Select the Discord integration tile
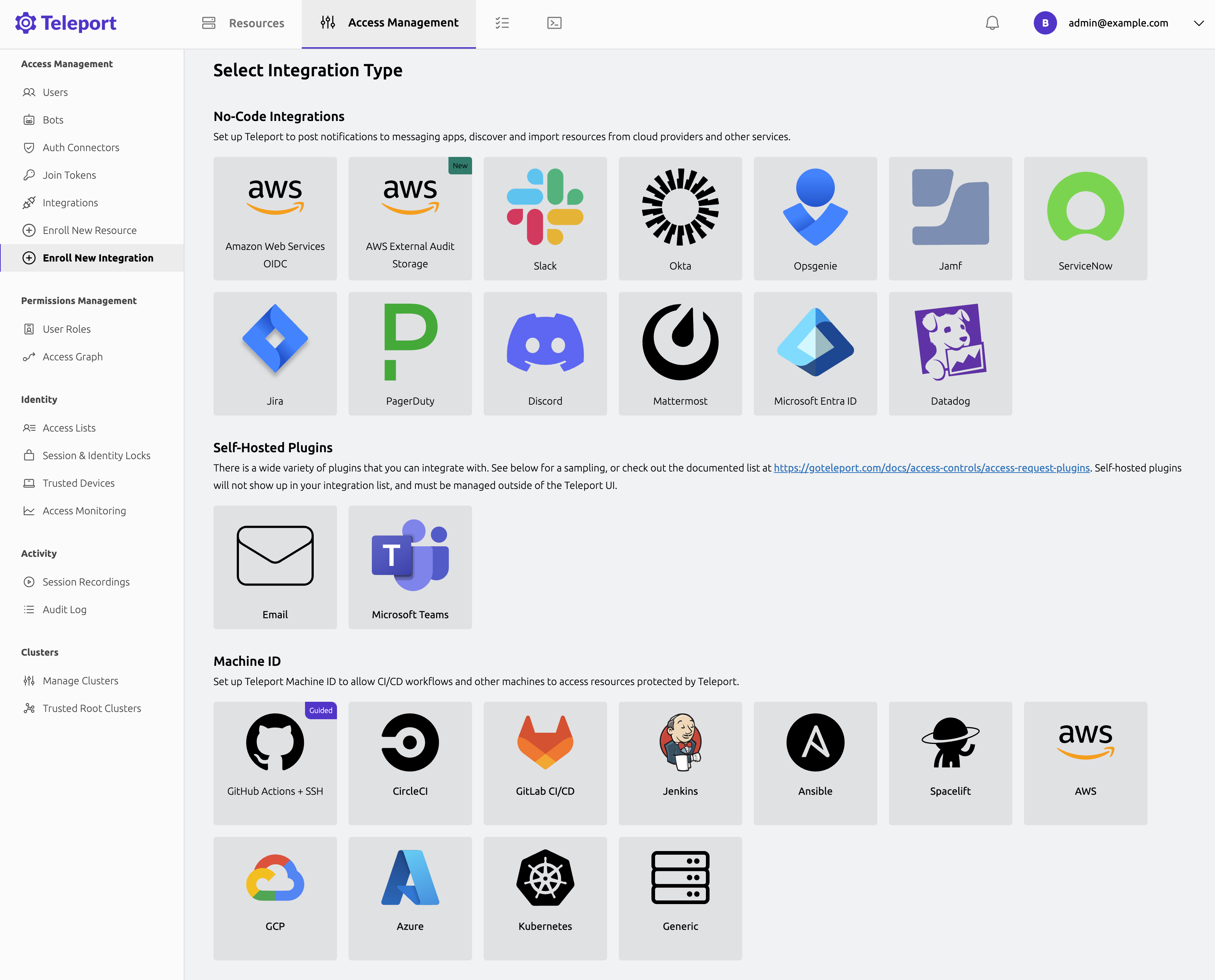This screenshot has width=1215, height=980. pos(545,353)
